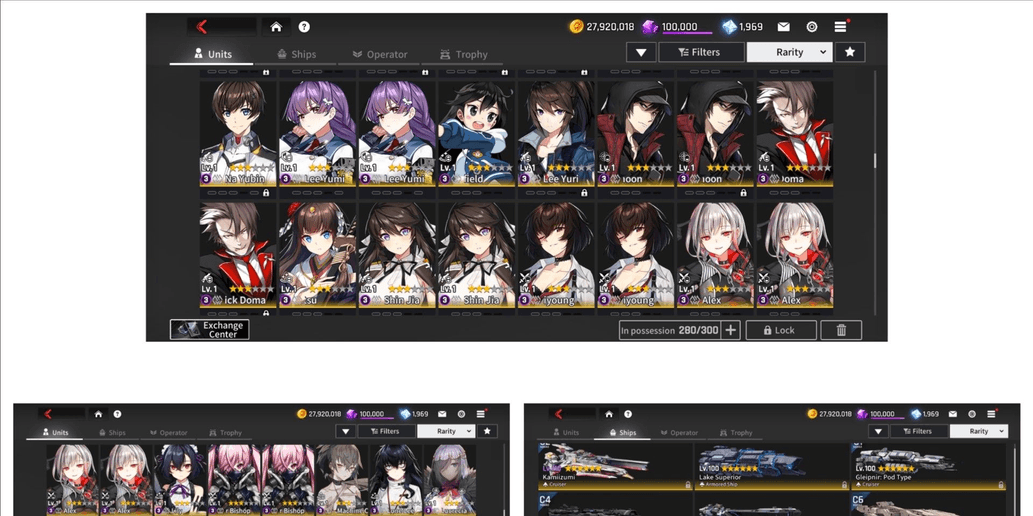This screenshot has height=516, width=1033.
Task: Click the red back arrow in large Units window
Action: 202,27
